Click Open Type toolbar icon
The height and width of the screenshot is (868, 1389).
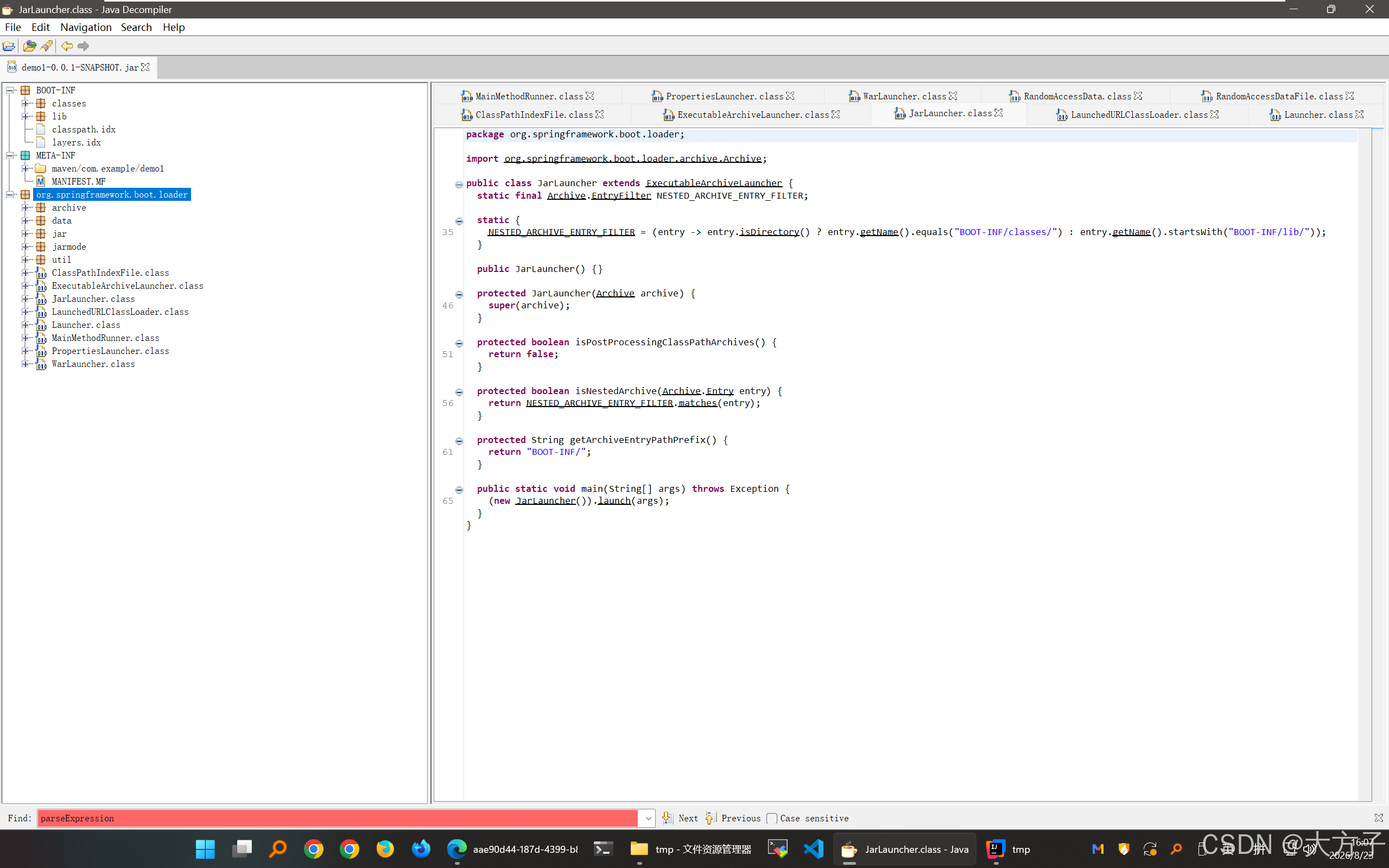pyautogui.click(x=29, y=46)
